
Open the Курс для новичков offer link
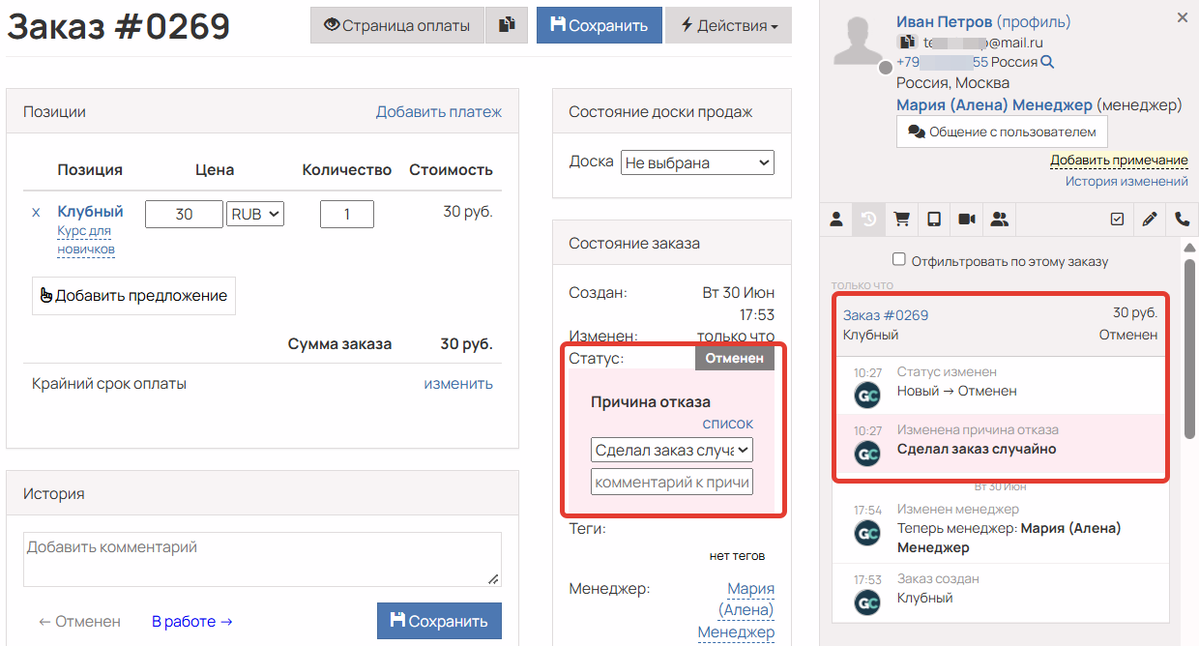86,240
